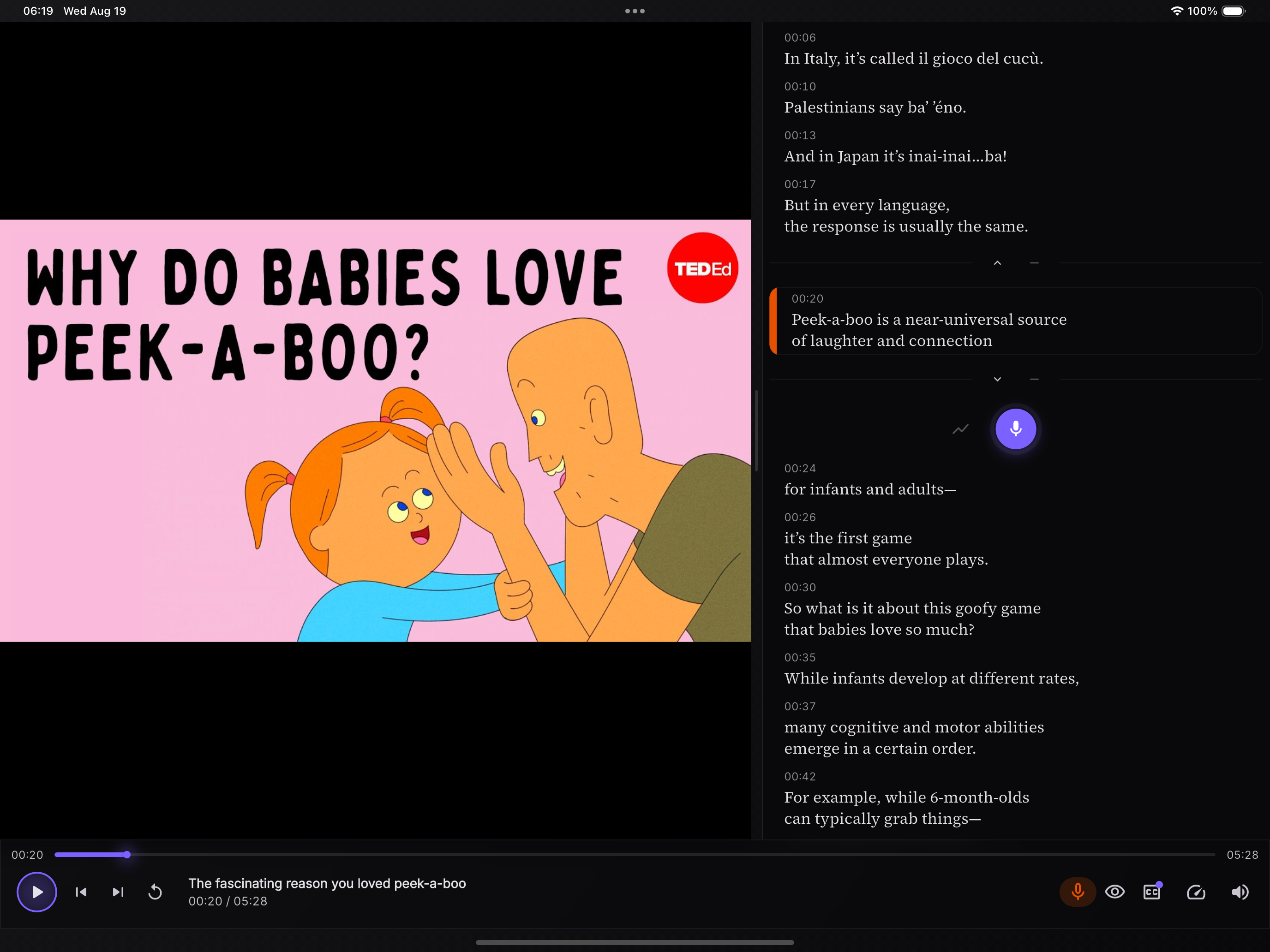Select line "But in every language,"

coord(867,205)
